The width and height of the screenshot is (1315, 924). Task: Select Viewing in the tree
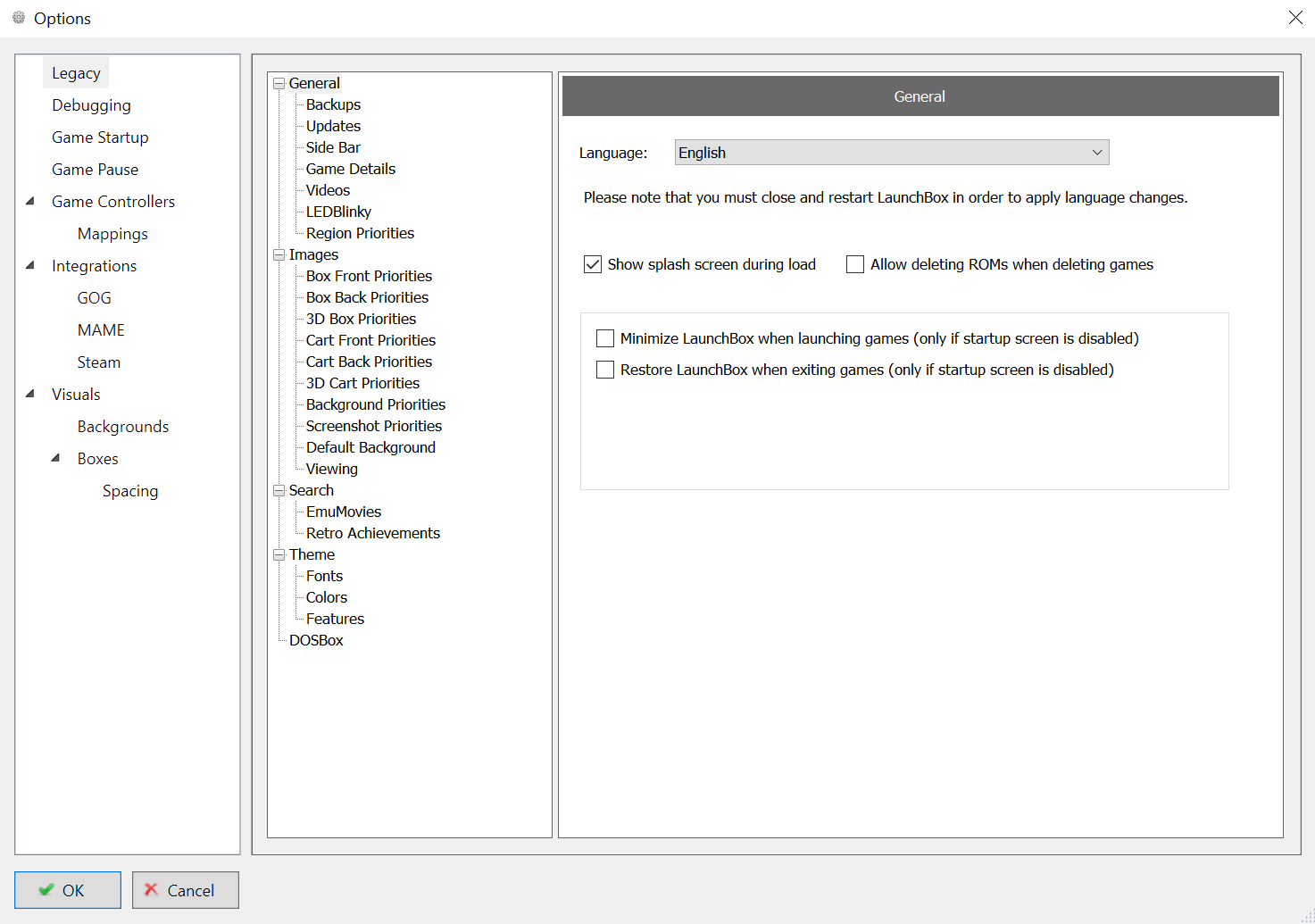tap(332, 469)
